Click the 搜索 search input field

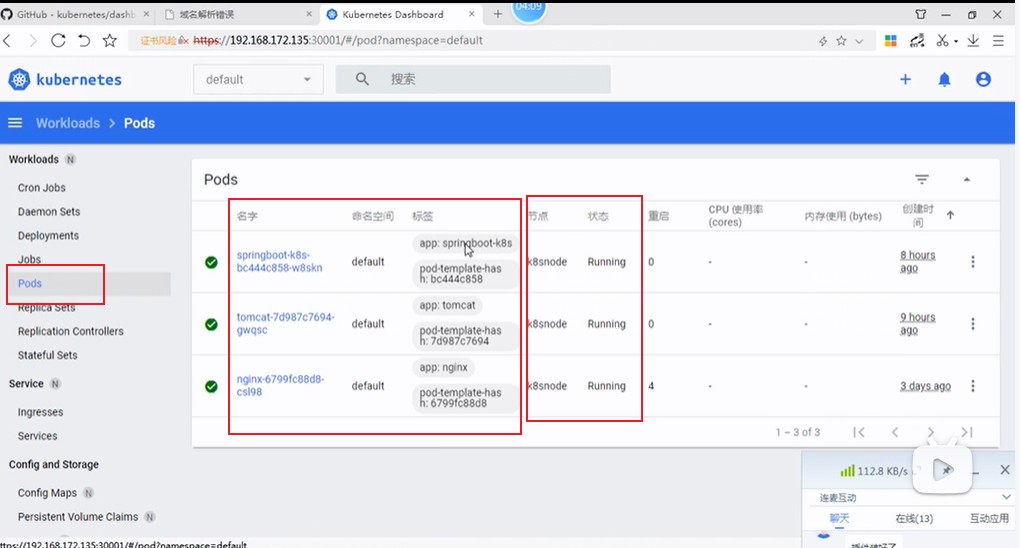[473, 79]
